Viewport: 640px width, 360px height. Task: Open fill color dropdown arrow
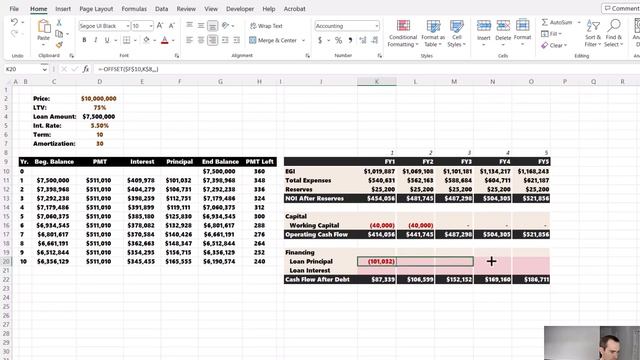[x=155, y=40]
